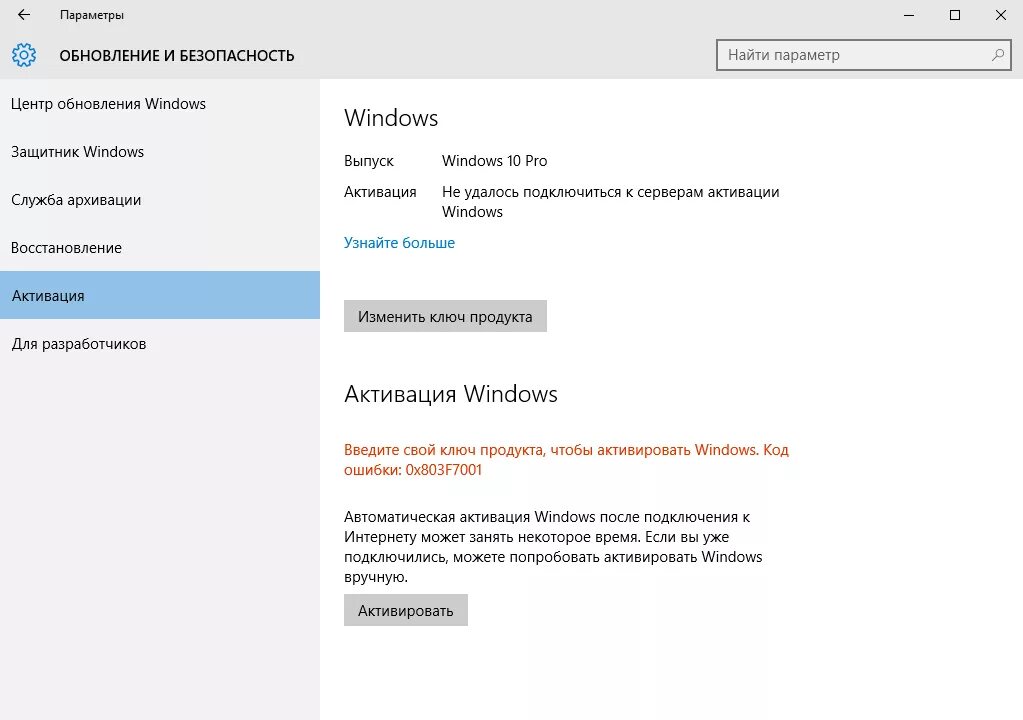Click the 'Windows 10 Pro' edition value
The image size is (1023, 720).
pyautogui.click(x=495, y=161)
